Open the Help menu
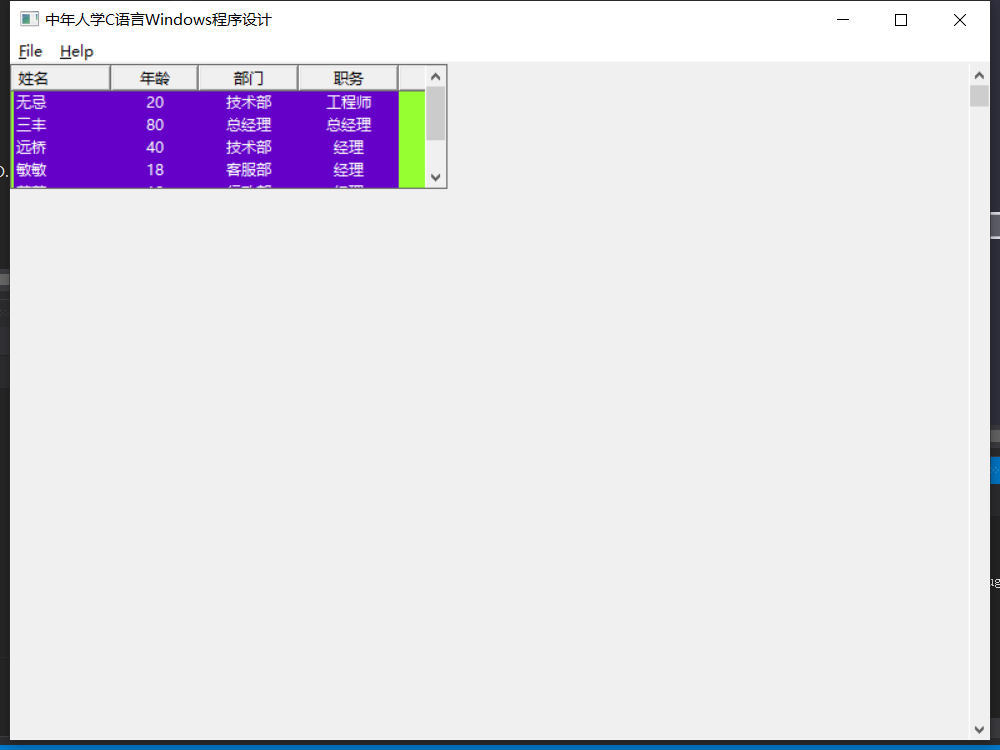 [x=77, y=51]
